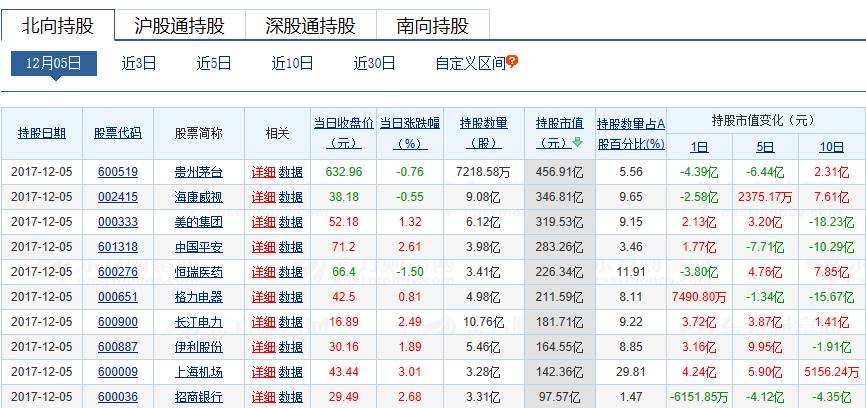This screenshot has height=408, width=866.
Task: Click 数据 link for 中国平安
Action: (291, 247)
